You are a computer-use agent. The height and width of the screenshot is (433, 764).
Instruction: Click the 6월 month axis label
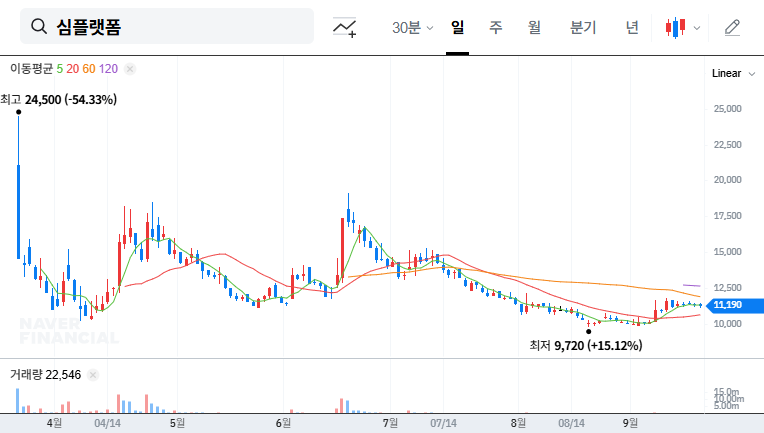point(283,423)
